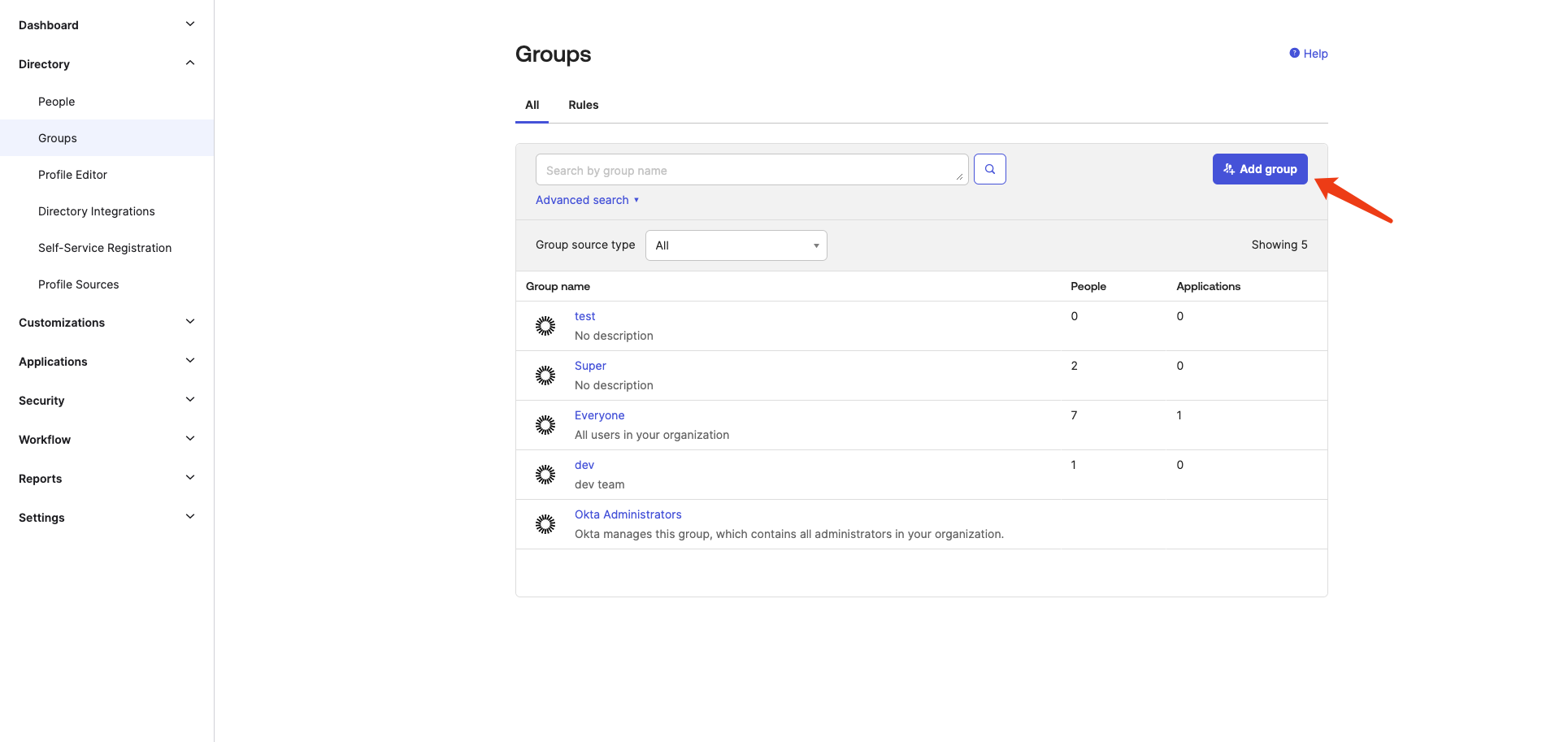This screenshot has width=1568, height=742.
Task: Switch to the Rules tab
Action: point(583,105)
